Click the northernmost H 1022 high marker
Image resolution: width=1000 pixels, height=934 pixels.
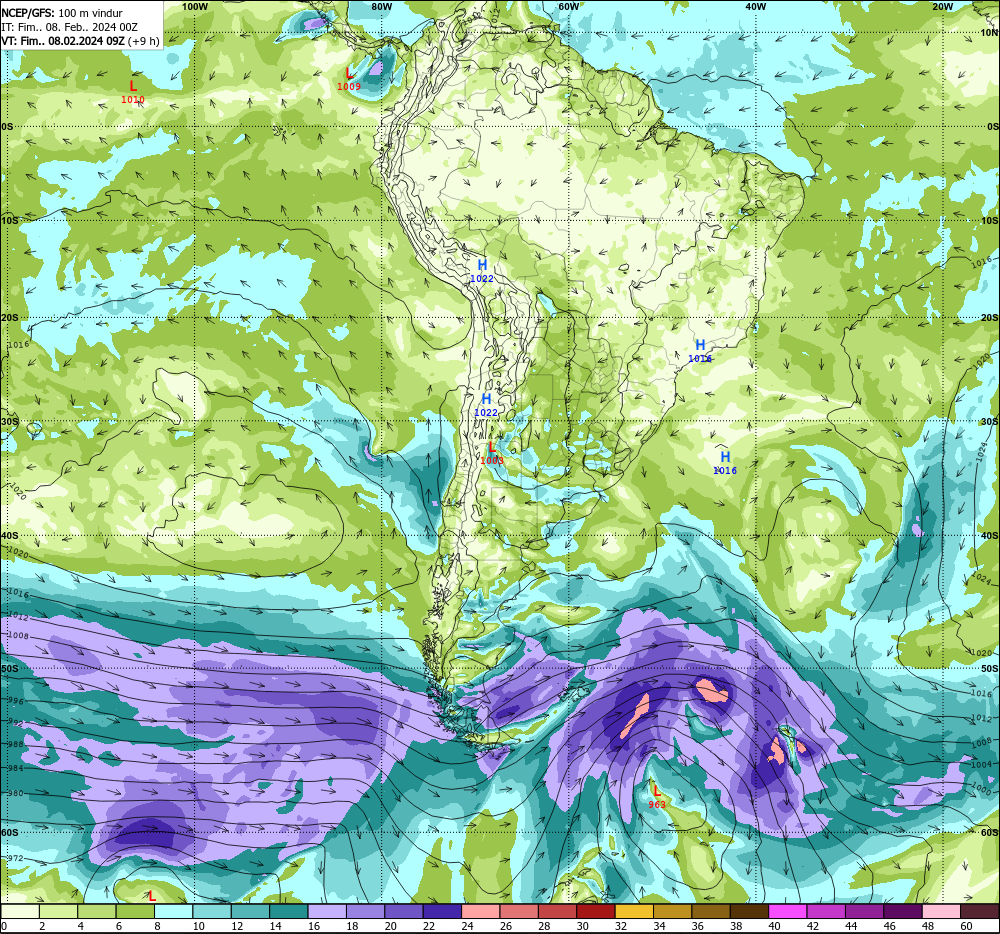pyautogui.click(x=482, y=270)
